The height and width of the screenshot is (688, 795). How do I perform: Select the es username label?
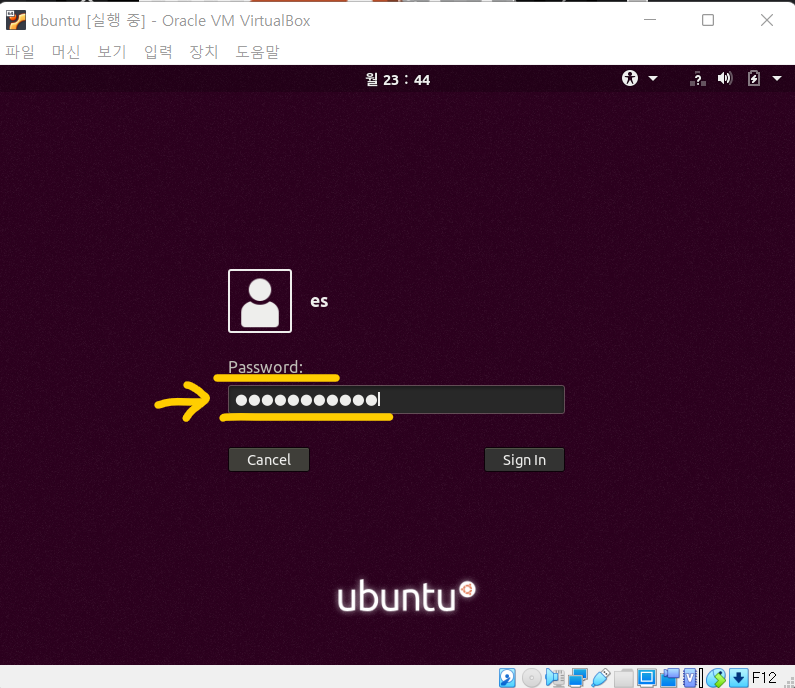pyautogui.click(x=319, y=301)
